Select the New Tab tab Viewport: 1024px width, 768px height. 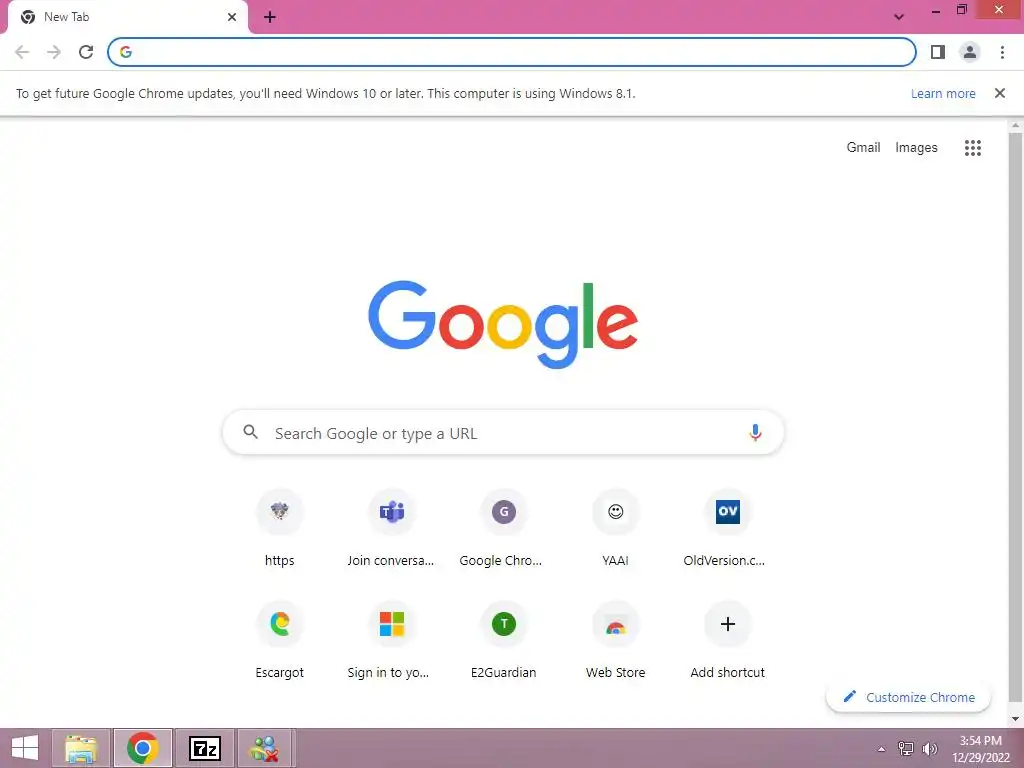pos(127,17)
